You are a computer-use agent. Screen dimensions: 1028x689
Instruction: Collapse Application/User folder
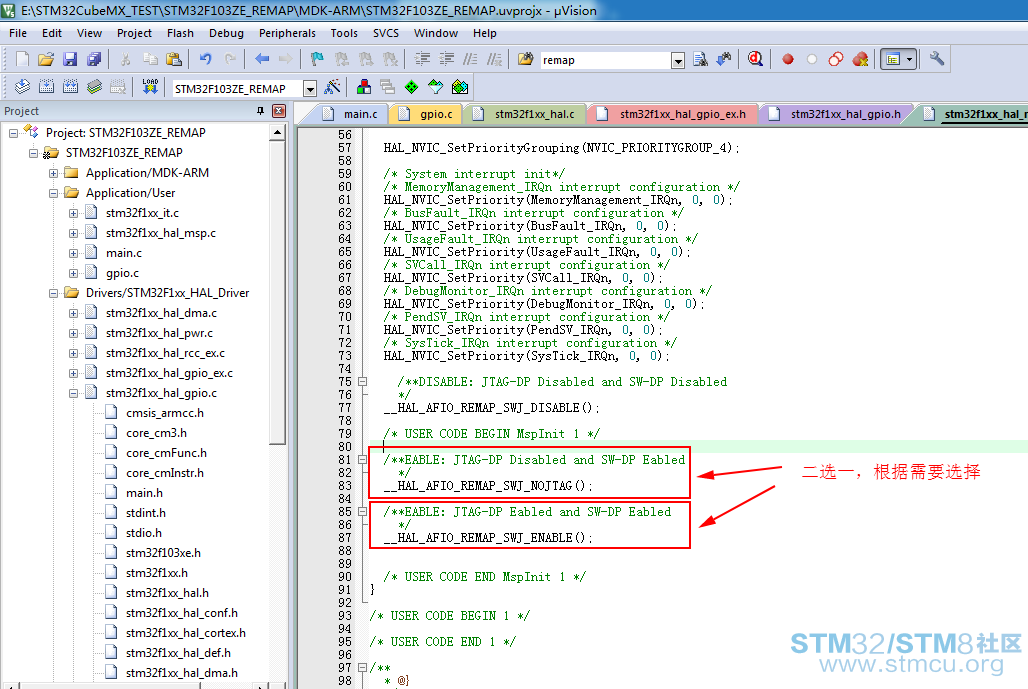click(x=53, y=193)
